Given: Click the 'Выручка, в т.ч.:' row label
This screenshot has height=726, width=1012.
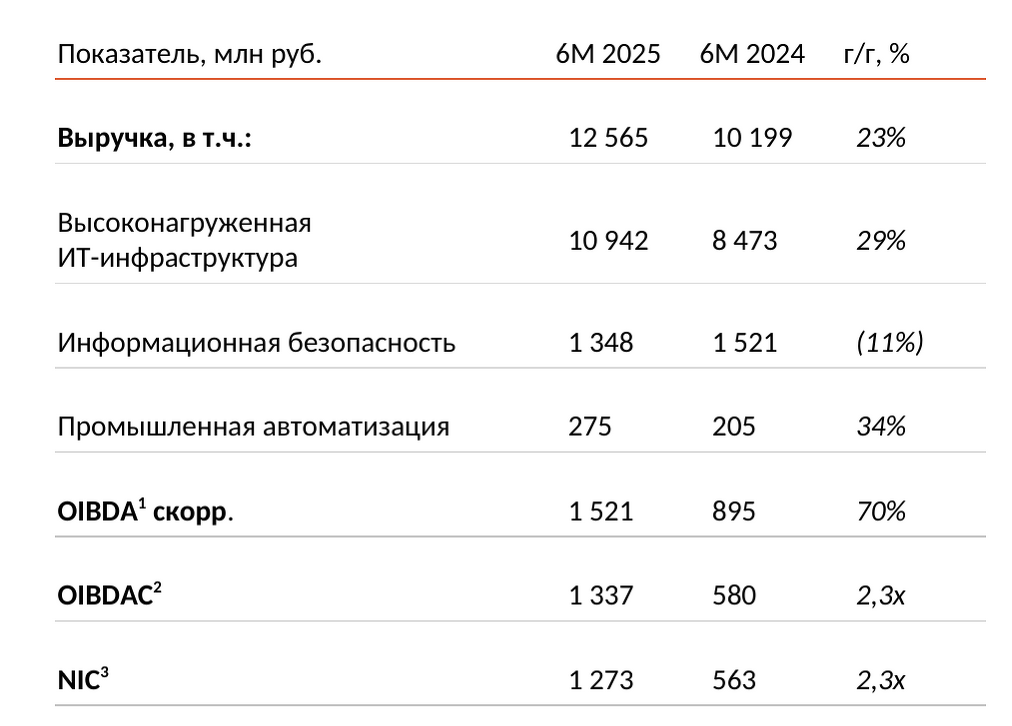Looking at the screenshot, I should point(154,138).
